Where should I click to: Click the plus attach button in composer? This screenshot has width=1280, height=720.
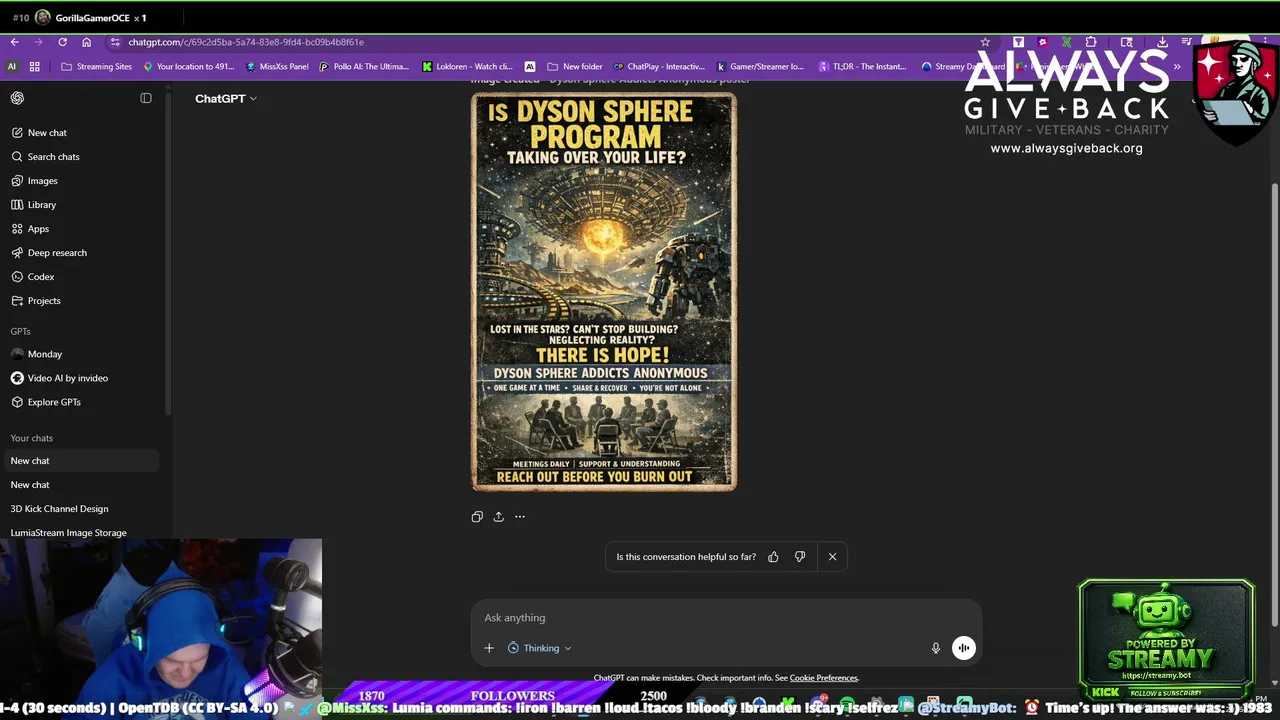(489, 648)
